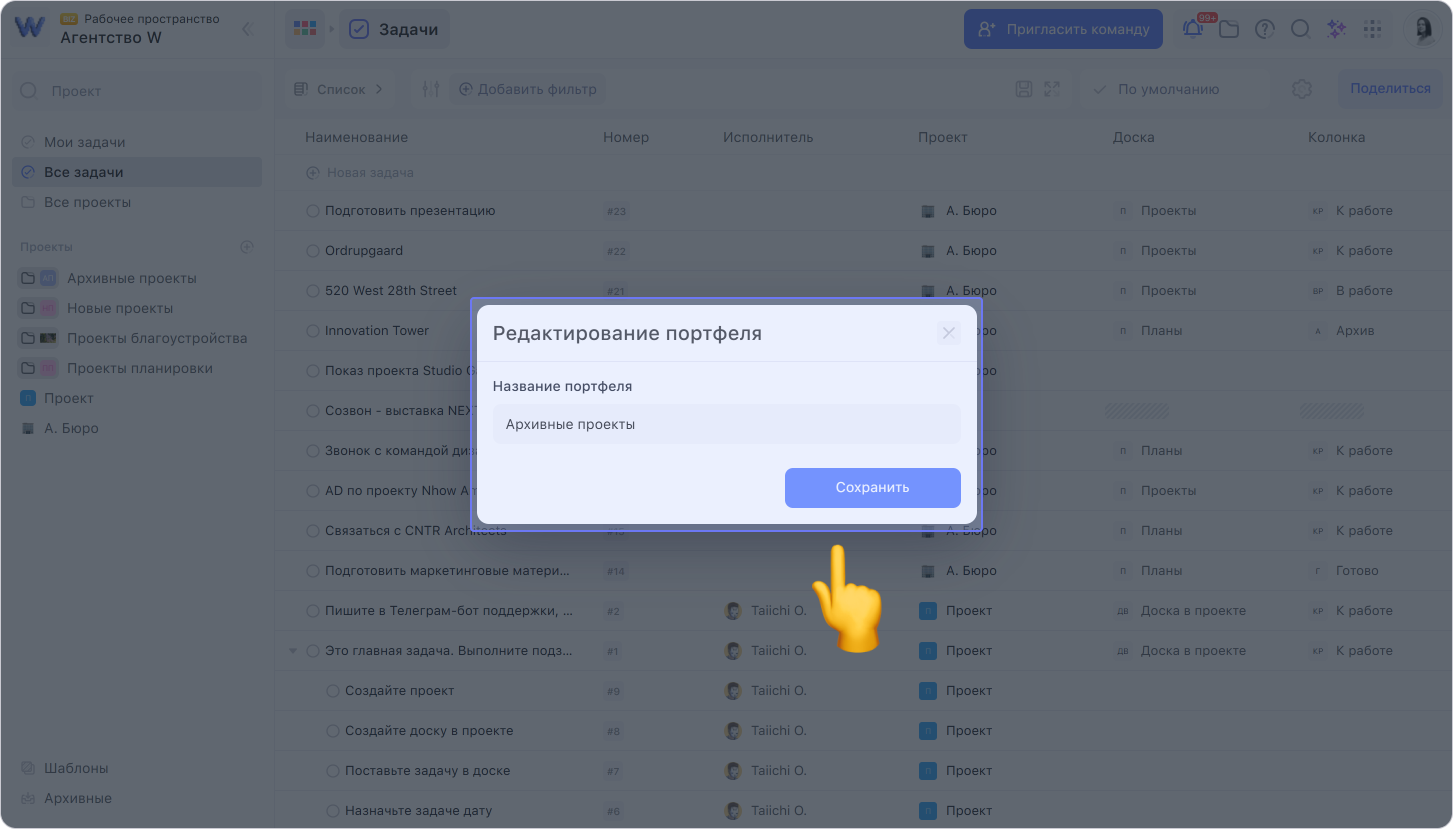Click the Поделиться button

[1390, 88]
